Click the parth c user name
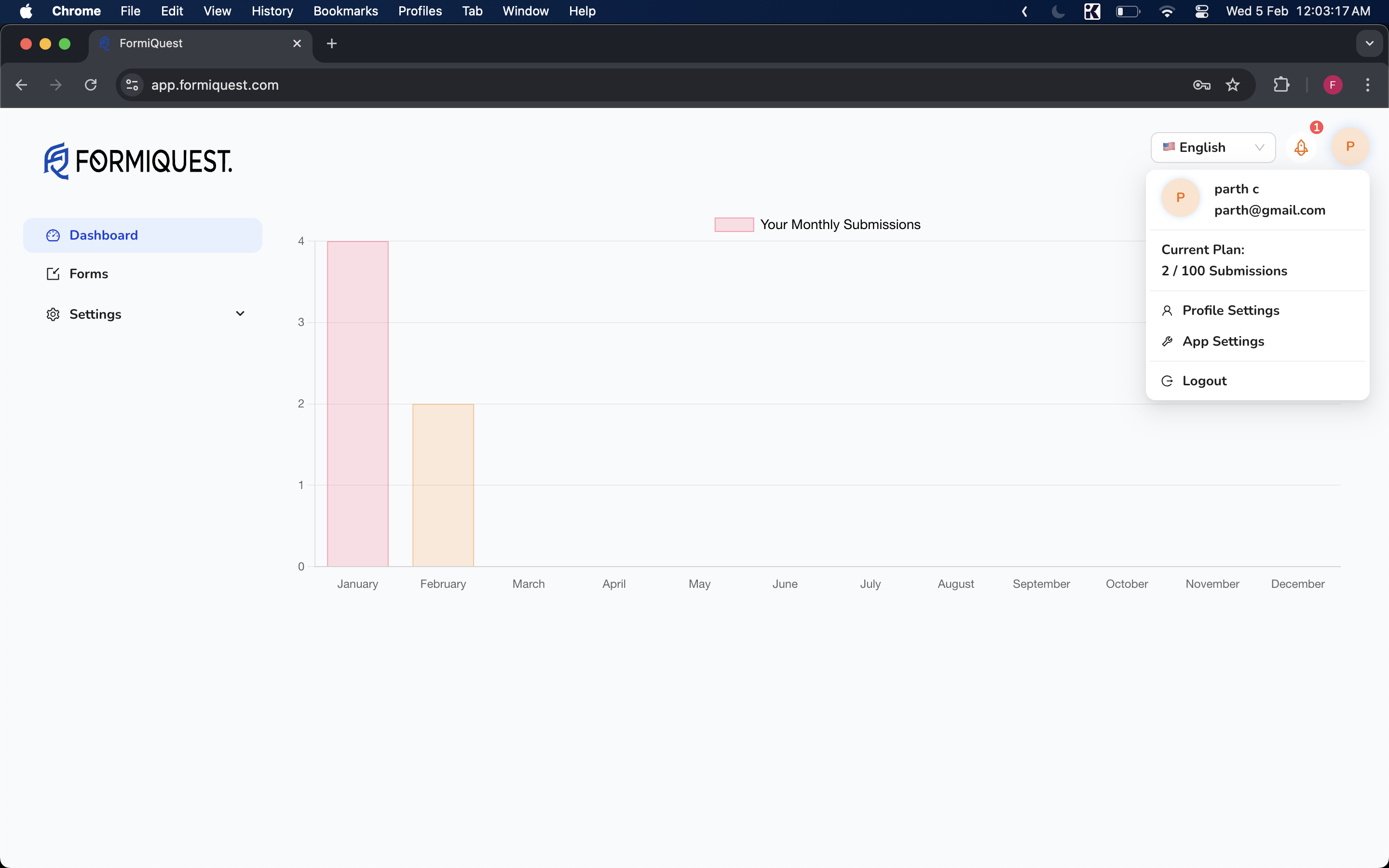1389x868 pixels. 1236,189
